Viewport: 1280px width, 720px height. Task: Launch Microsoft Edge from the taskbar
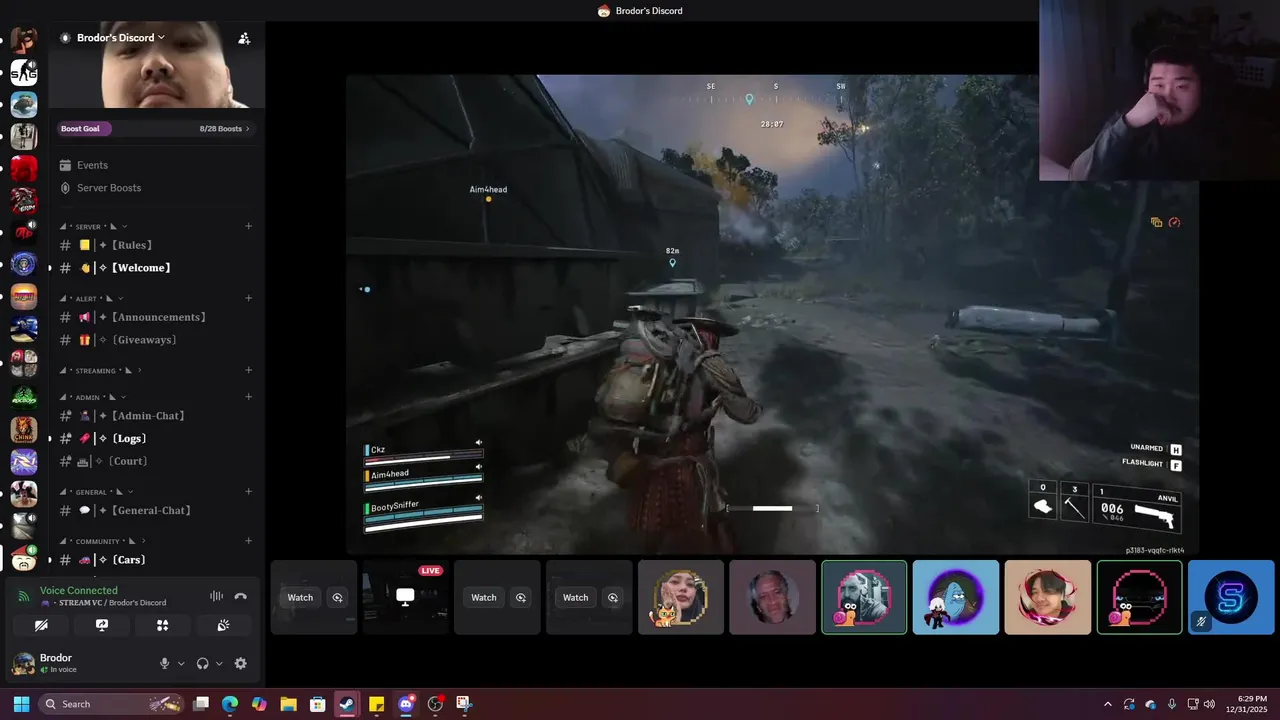click(x=230, y=704)
